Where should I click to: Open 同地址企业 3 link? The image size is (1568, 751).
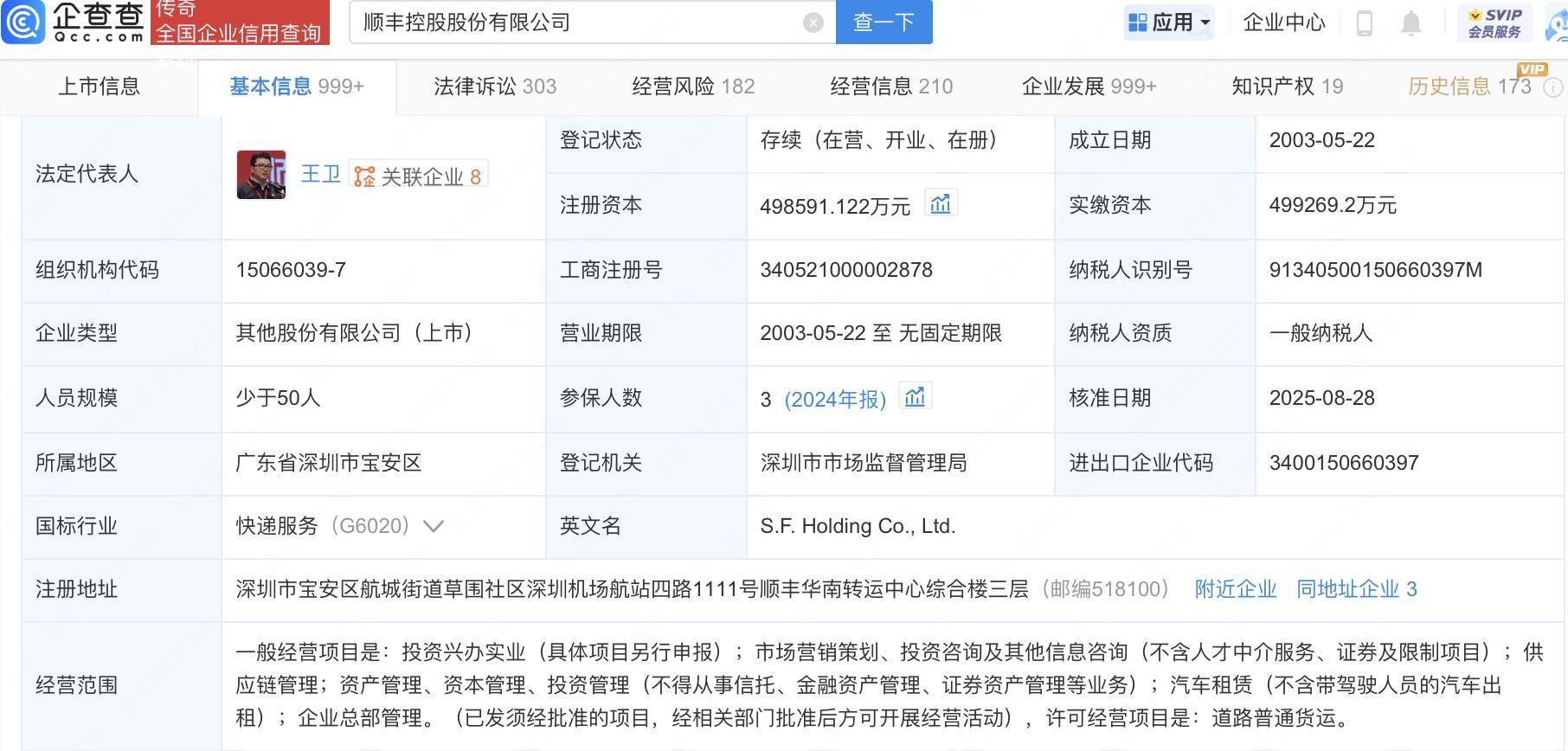pyautogui.click(x=1356, y=589)
